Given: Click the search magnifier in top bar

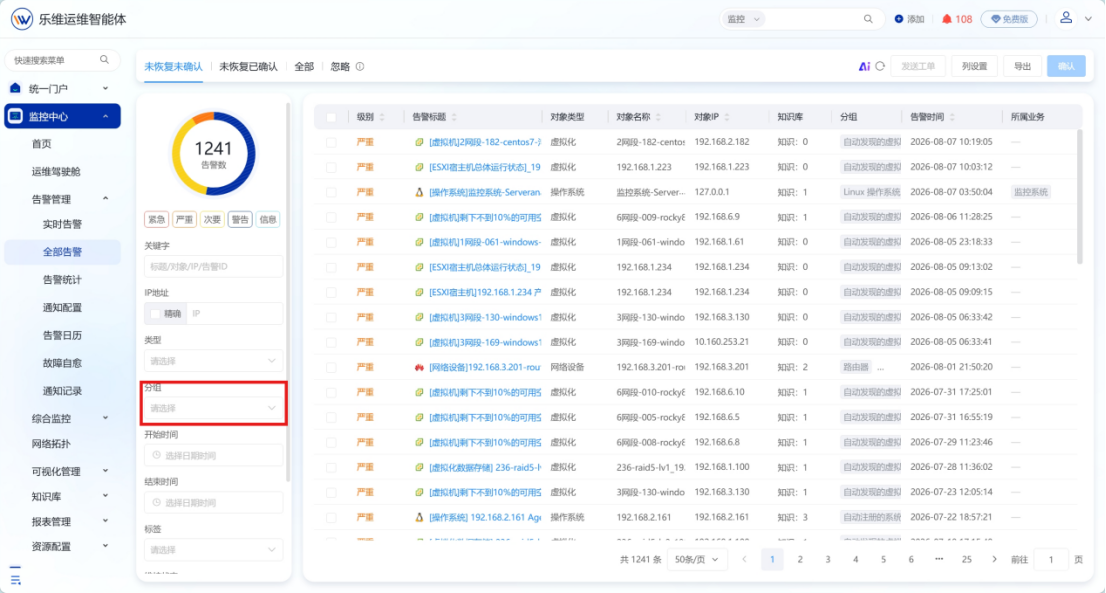Looking at the screenshot, I should point(868,19).
